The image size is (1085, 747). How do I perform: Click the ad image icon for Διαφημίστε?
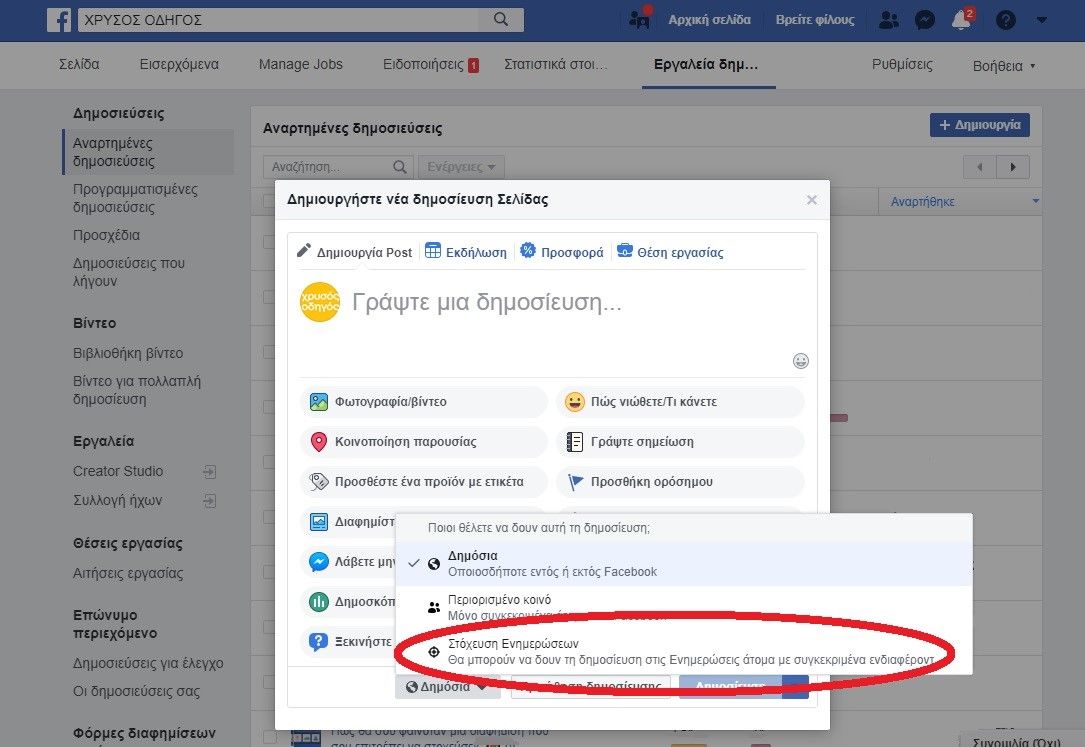click(x=318, y=522)
